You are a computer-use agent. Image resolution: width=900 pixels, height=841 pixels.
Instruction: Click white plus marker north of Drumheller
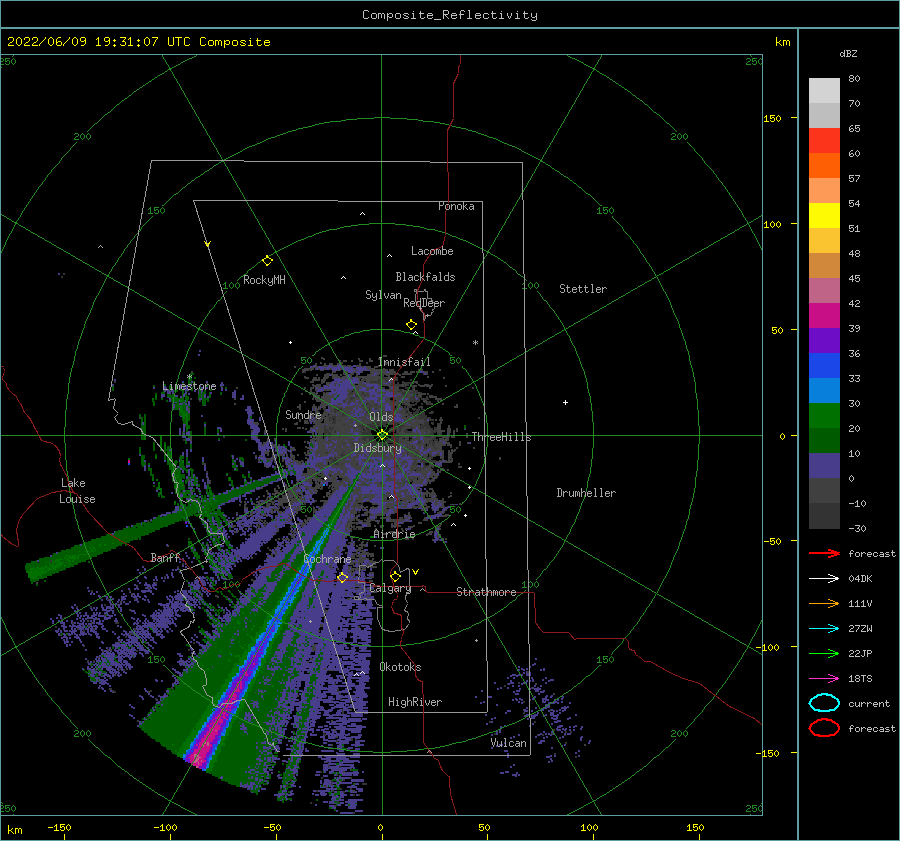click(x=565, y=402)
